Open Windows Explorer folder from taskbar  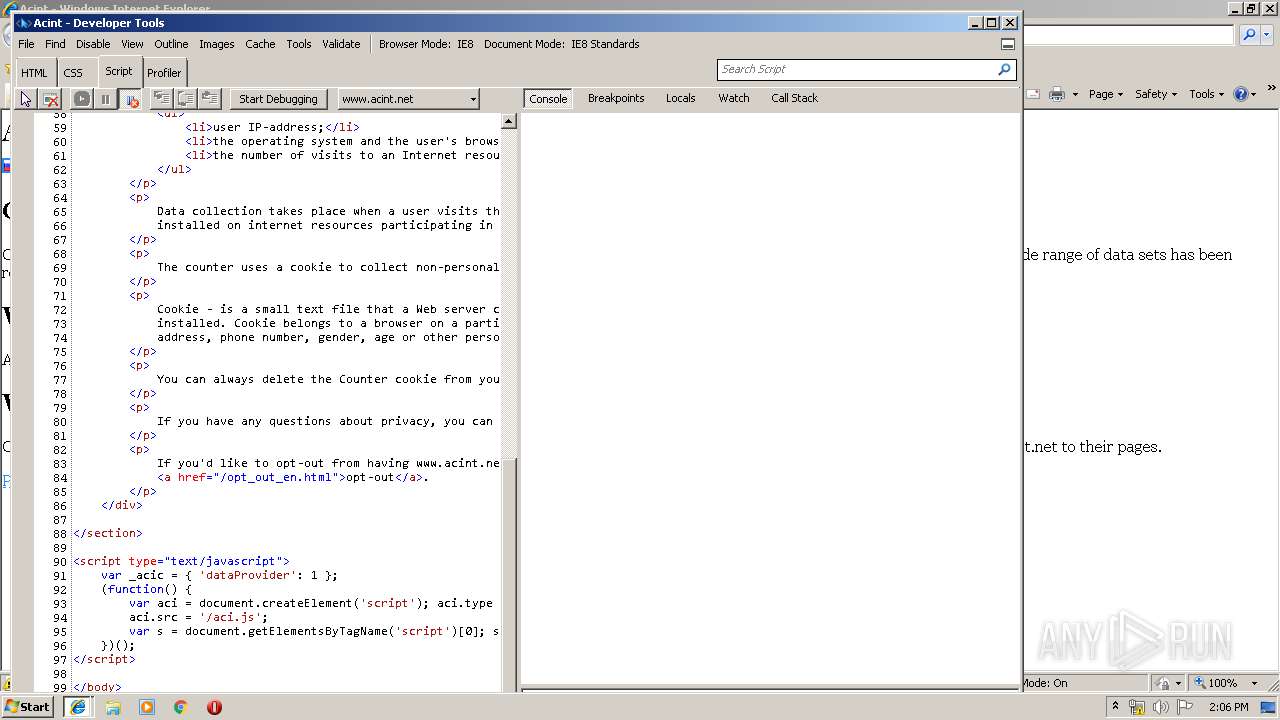113,707
